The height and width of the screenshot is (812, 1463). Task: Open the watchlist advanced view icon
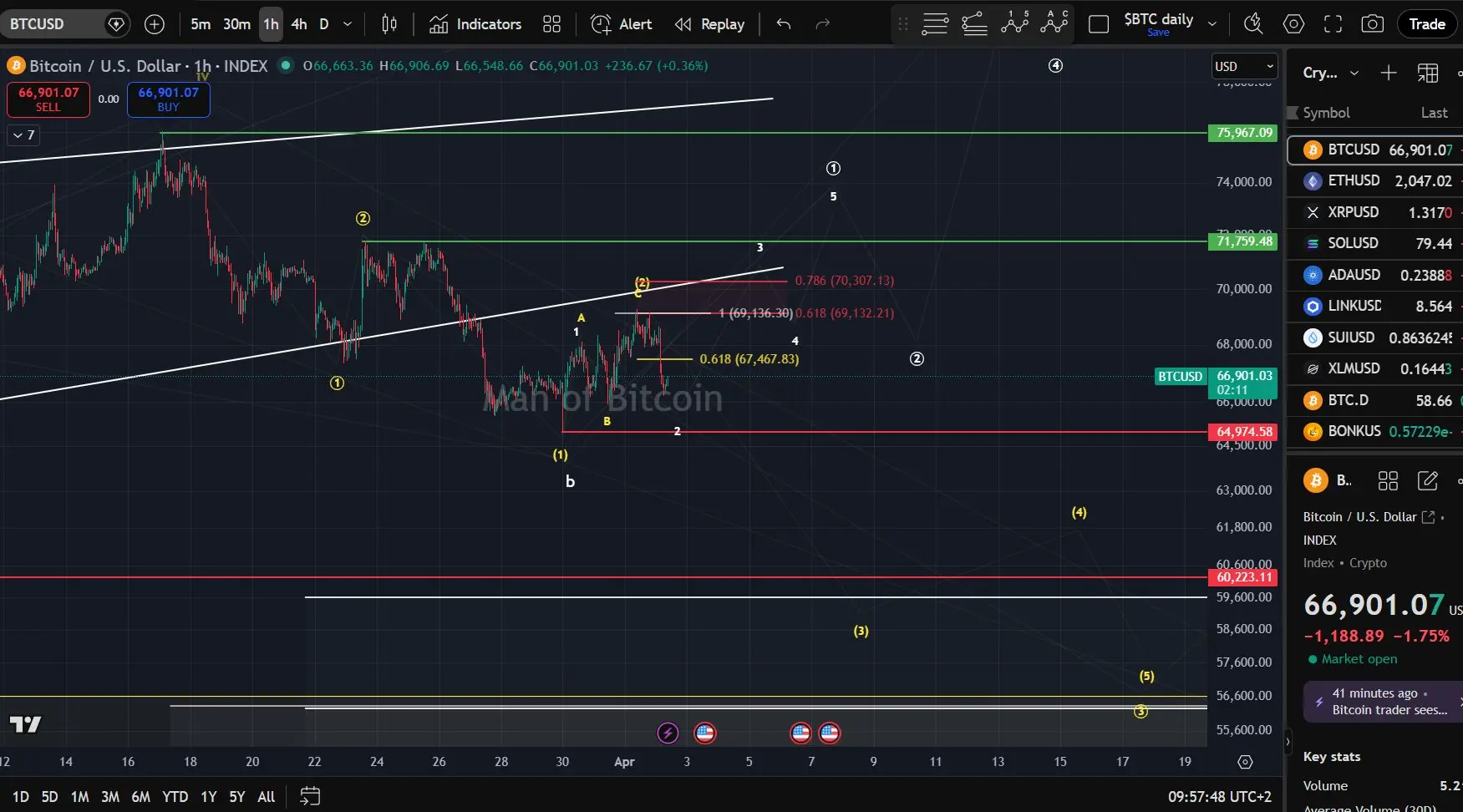click(x=1428, y=73)
